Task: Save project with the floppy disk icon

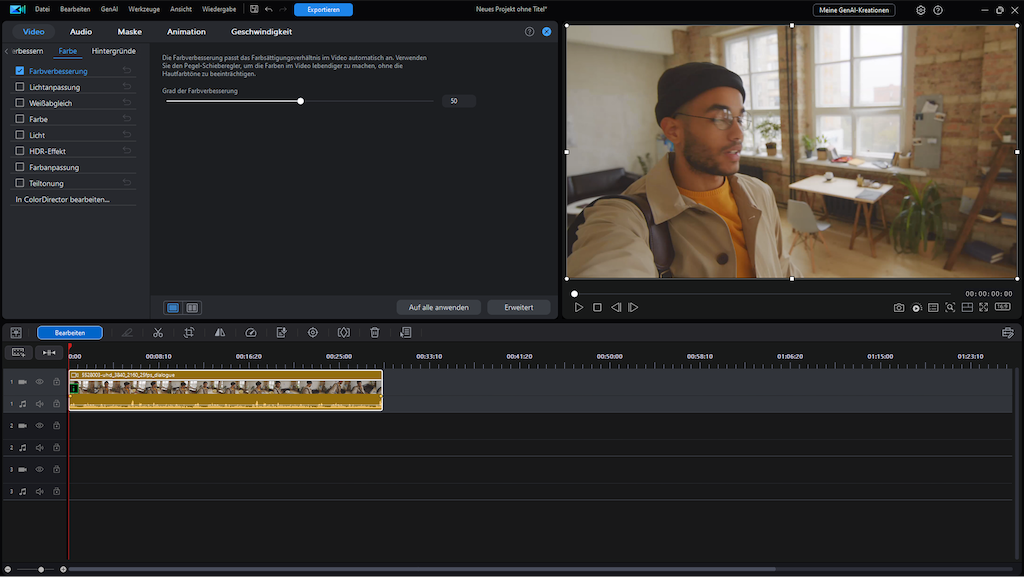Action: tap(254, 9)
